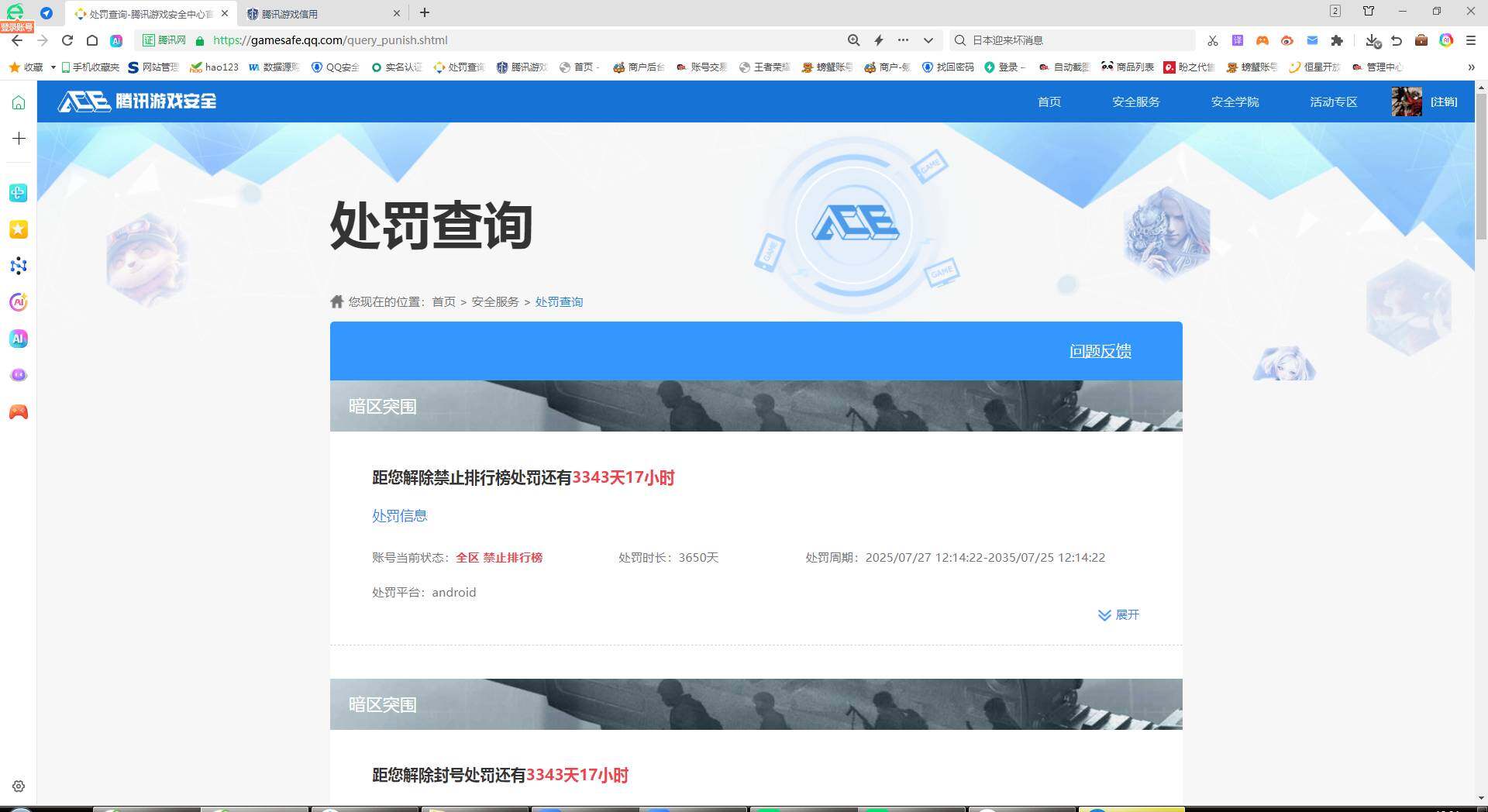Image resolution: width=1488 pixels, height=812 pixels.
Task: Open the browser home page icon
Action: (x=92, y=40)
